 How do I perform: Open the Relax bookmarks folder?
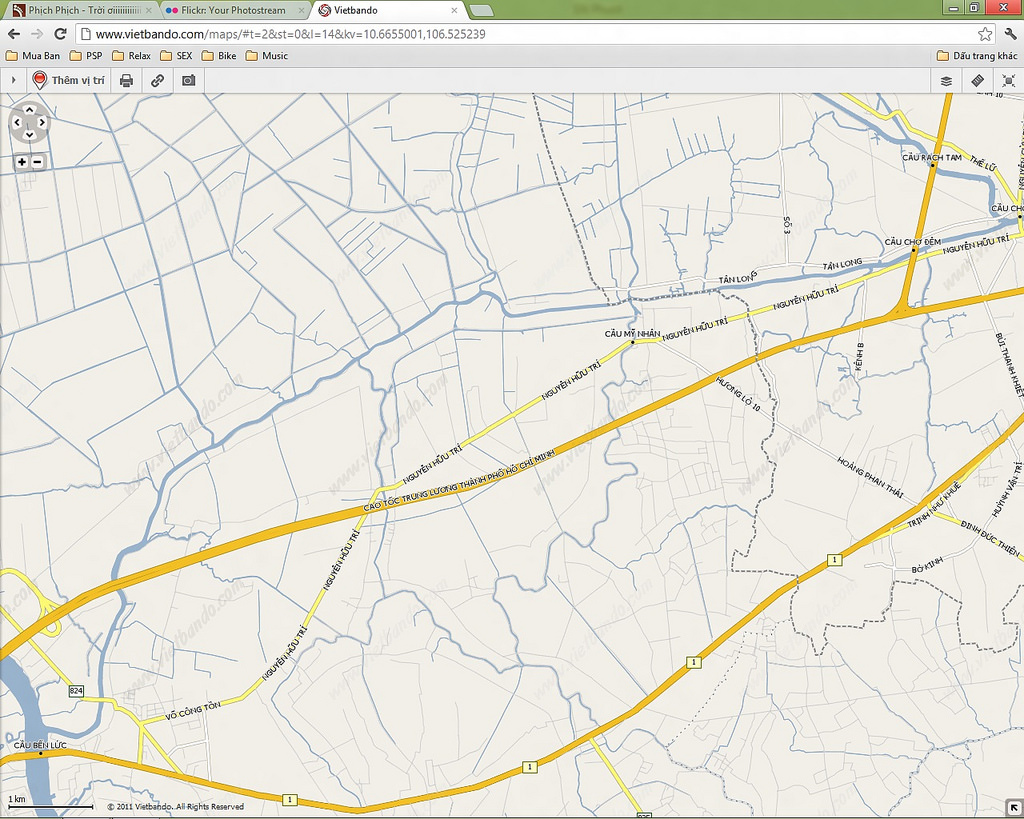click(x=132, y=56)
